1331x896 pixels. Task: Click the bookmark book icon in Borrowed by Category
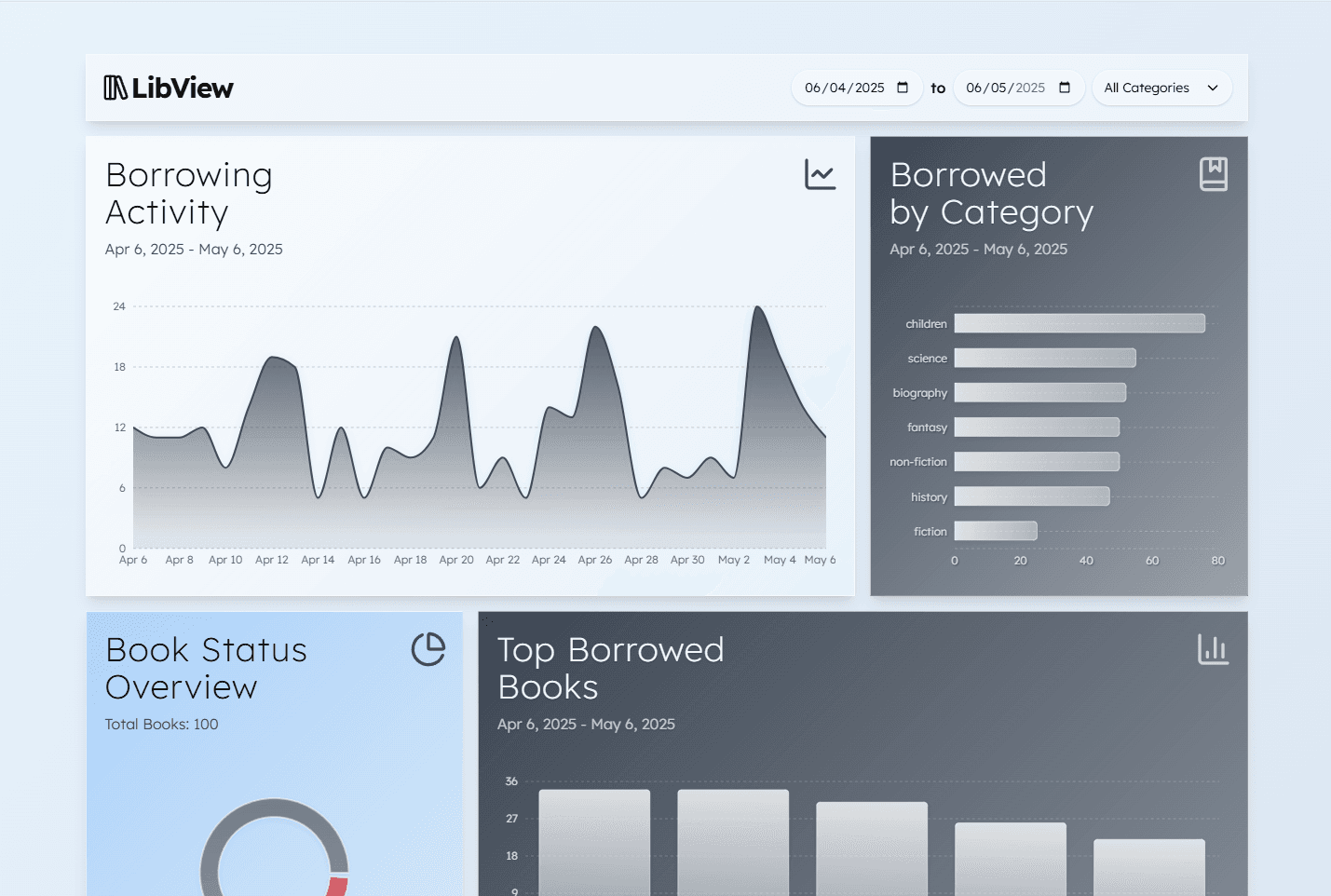point(1213,174)
